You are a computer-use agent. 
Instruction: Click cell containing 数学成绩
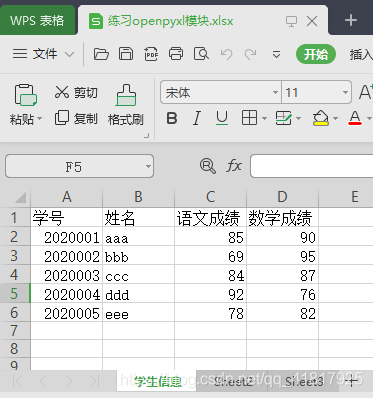[x=282, y=218]
